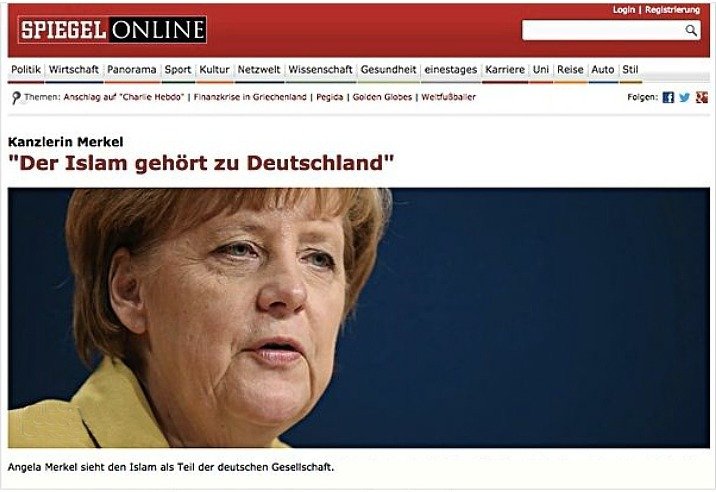The width and height of the screenshot is (716, 492).
Task: Go to the Panorama section
Action: pos(132,70)
